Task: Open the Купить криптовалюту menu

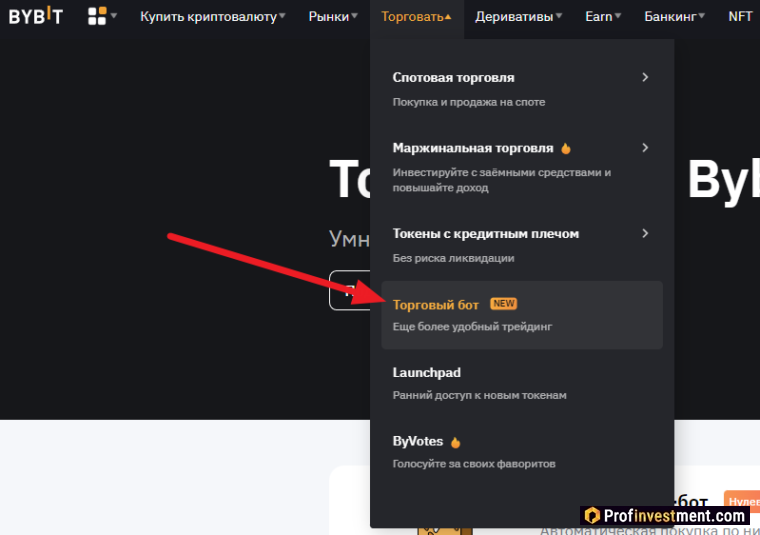Action: pyautogui.click(x=213, y=16)
